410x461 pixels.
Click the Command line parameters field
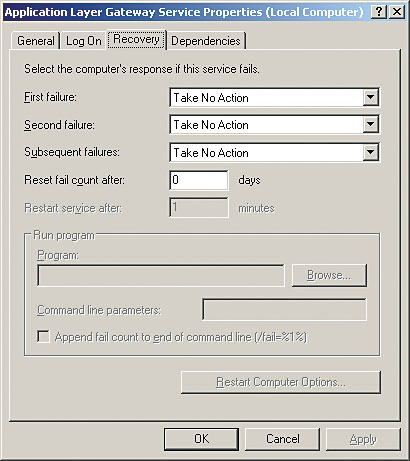(284, 310)
